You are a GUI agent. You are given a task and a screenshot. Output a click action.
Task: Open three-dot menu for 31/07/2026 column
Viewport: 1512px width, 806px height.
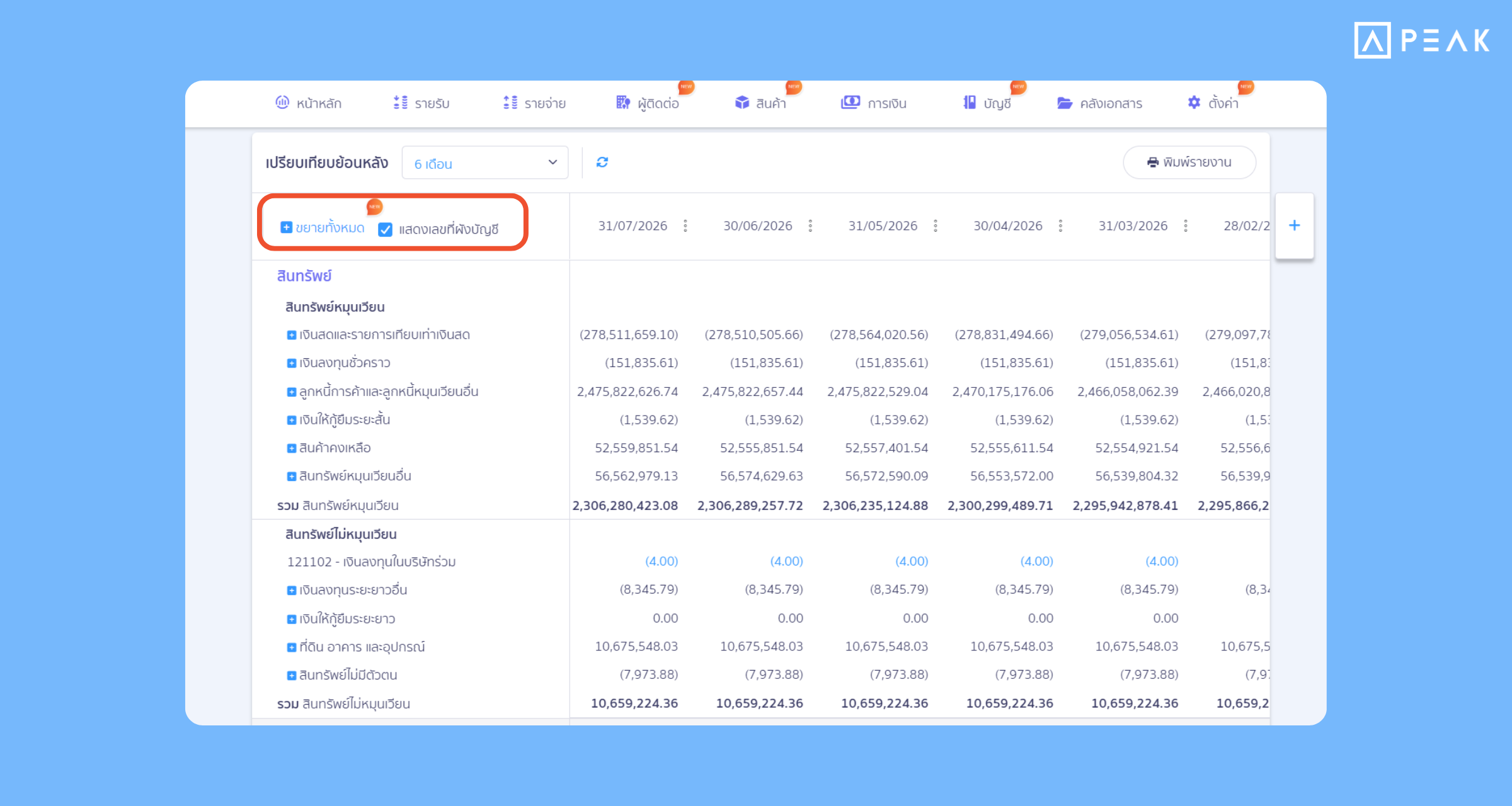tap(685, 226)
